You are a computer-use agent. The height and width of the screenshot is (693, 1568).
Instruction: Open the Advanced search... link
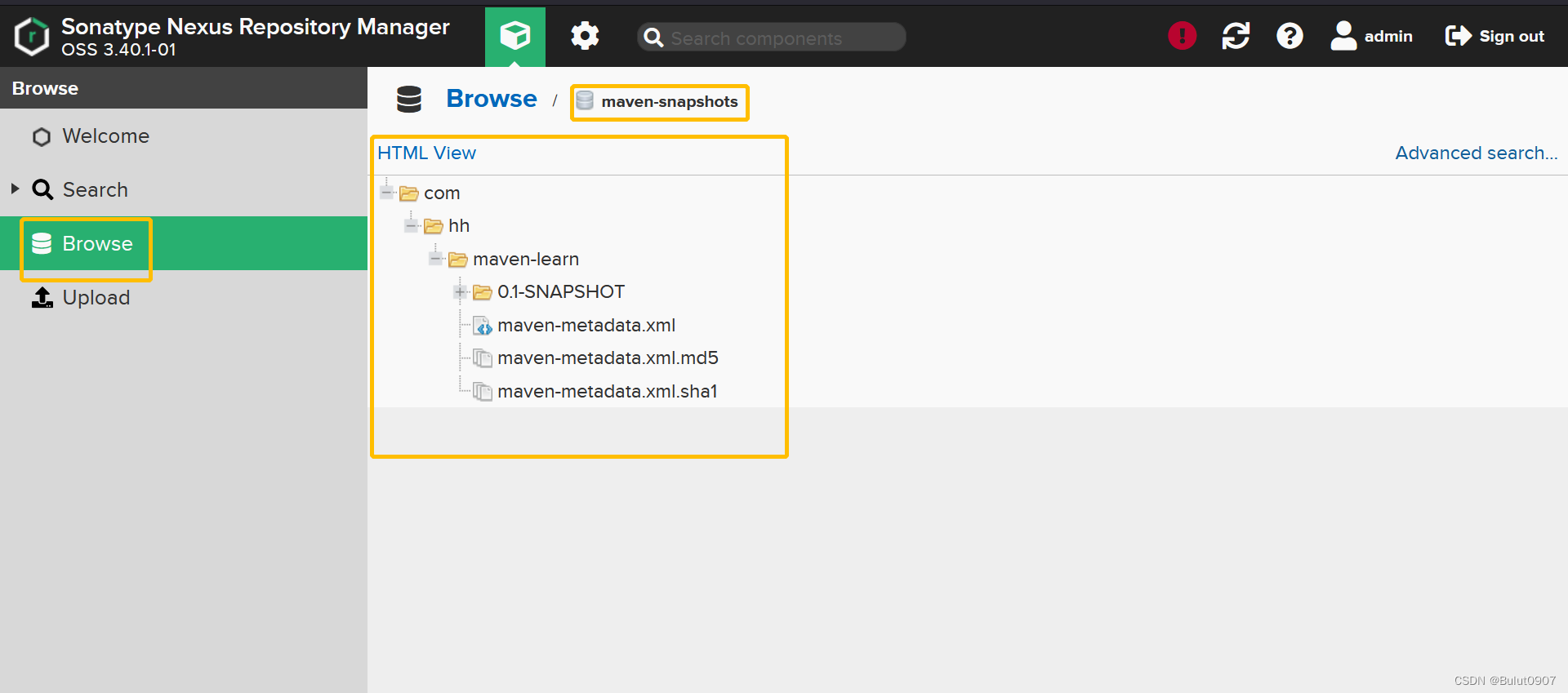point(1477,153)
